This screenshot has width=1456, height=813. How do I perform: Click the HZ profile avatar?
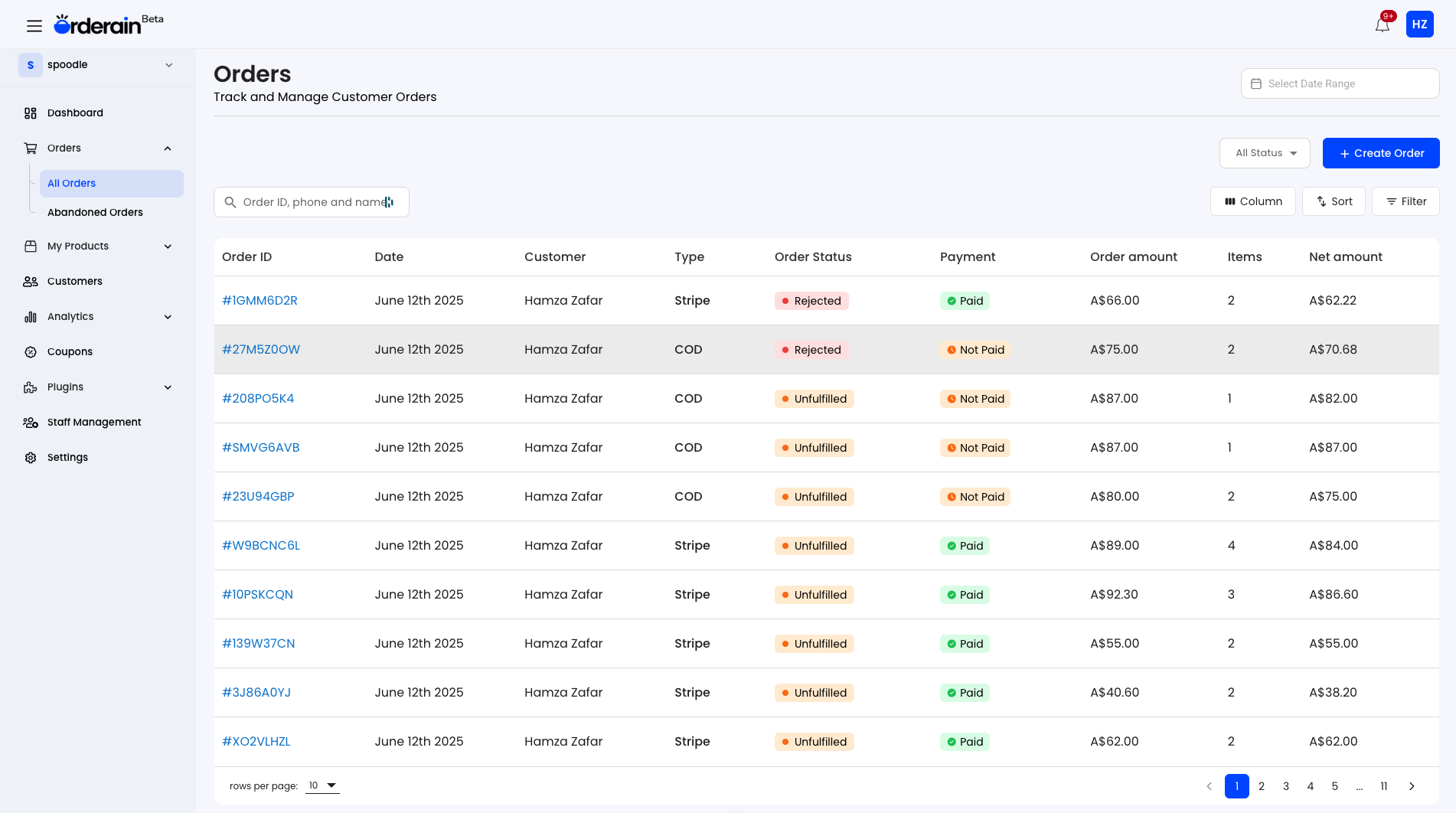click(x=1420, y=24)
